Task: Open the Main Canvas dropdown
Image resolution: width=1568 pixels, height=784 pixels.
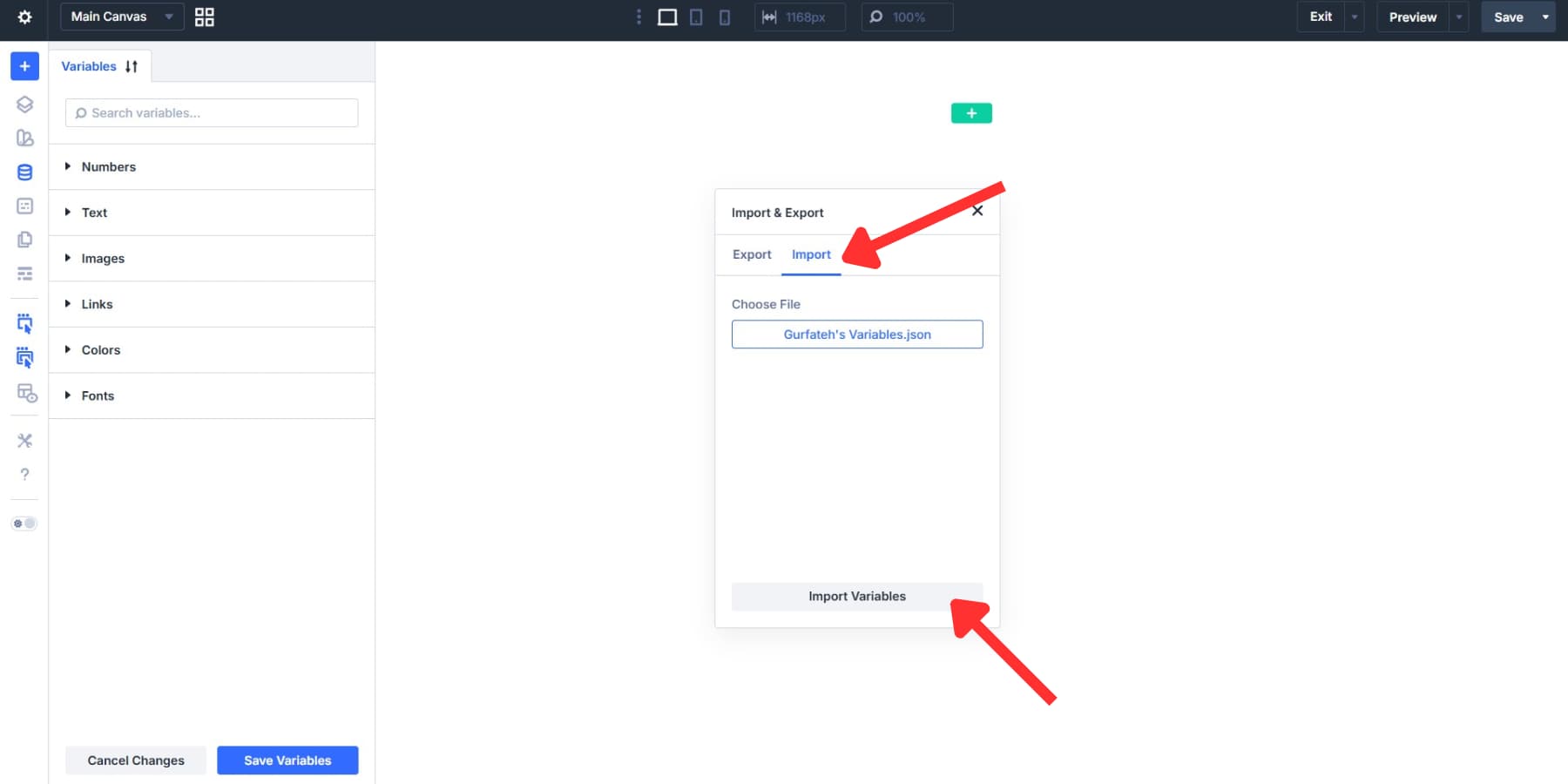Action: [121, 17]
